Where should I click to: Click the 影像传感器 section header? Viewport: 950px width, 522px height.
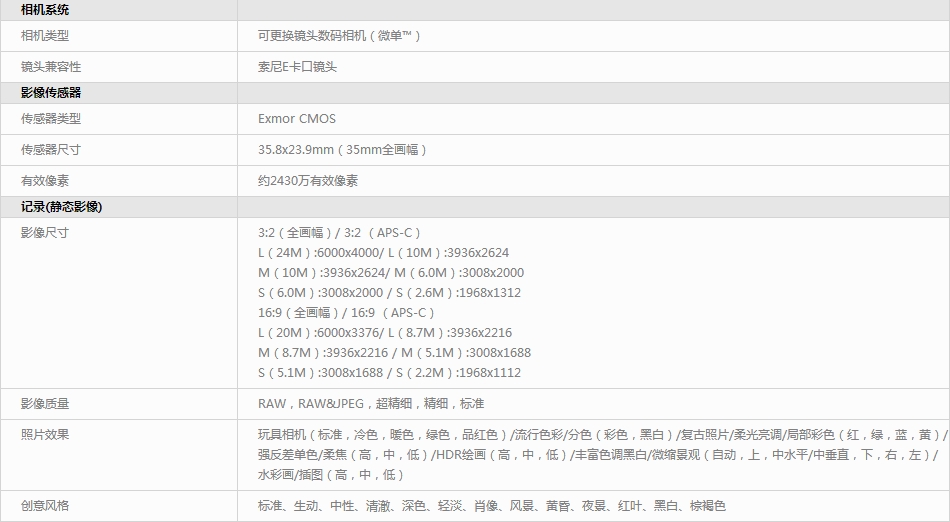pos(51,93)
